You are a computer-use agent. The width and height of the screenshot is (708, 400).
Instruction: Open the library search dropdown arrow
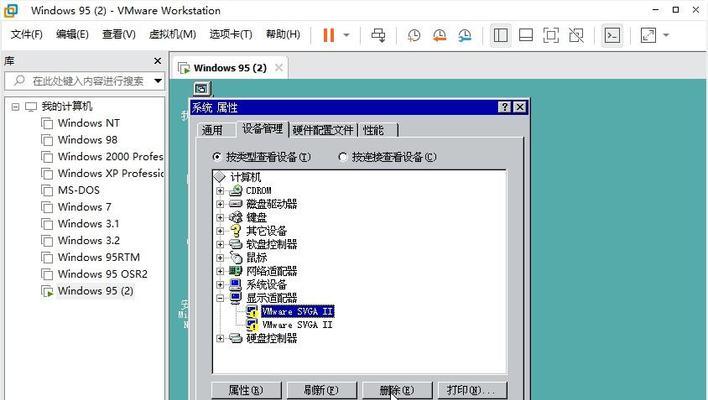pyautogui.click(x=158, y=81)
